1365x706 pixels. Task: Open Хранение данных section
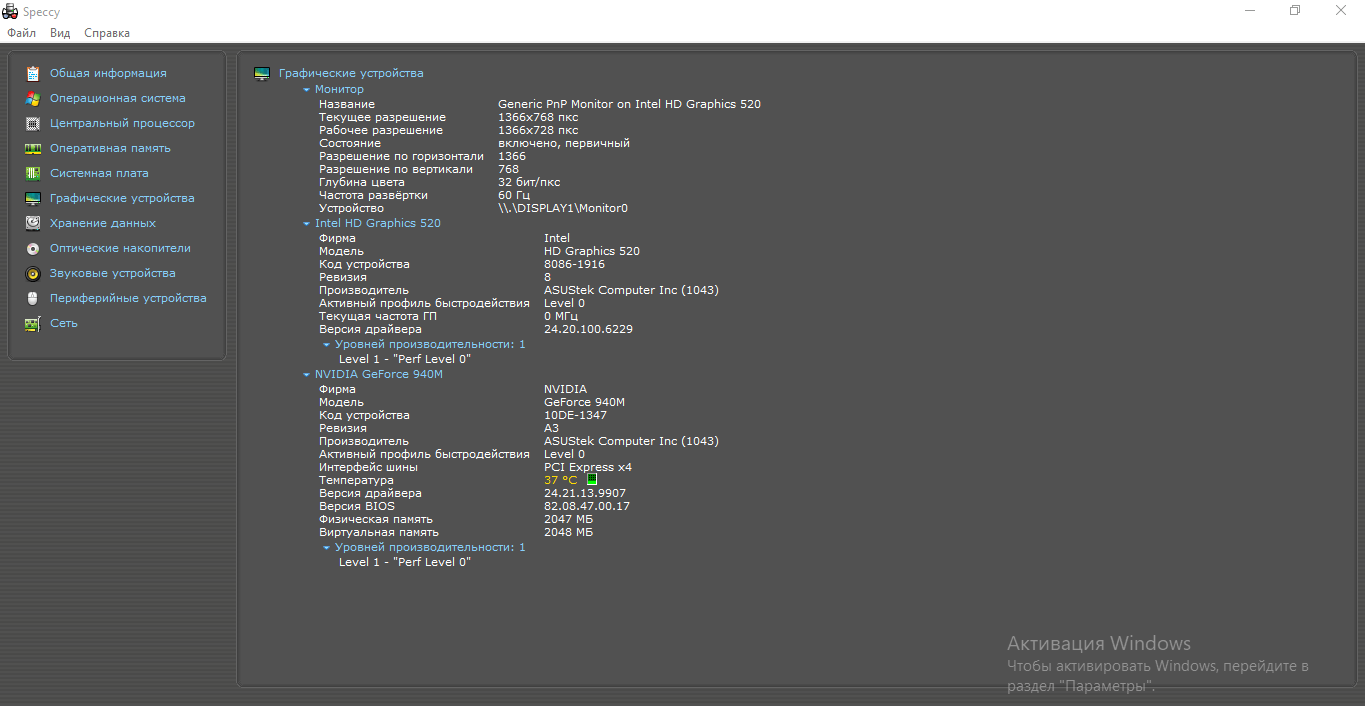[103, 223]
